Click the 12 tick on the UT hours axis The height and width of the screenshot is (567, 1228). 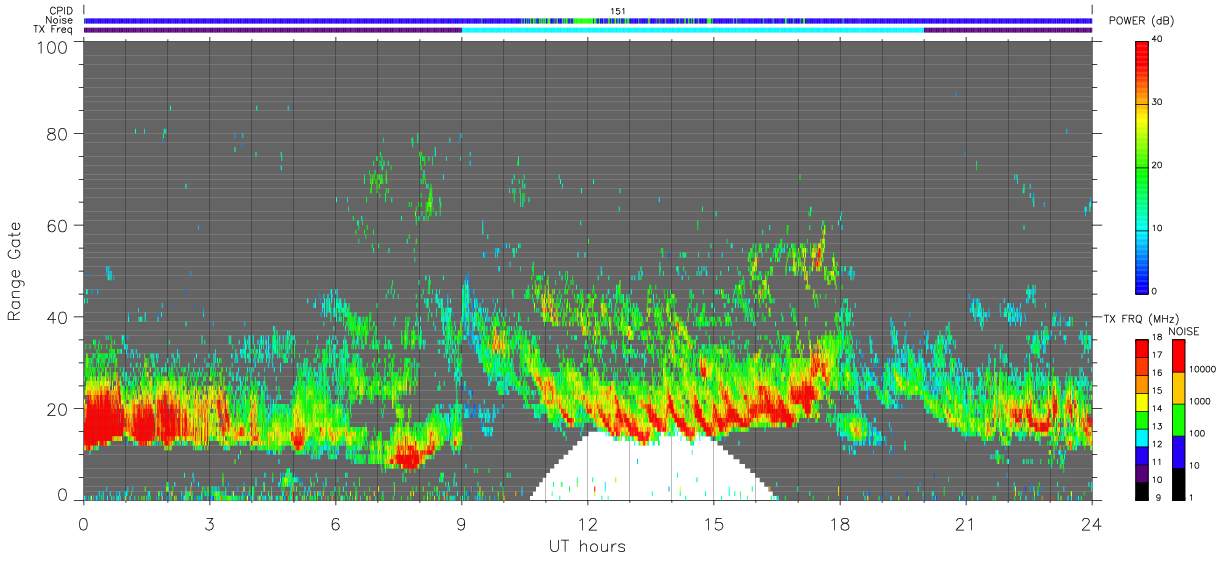[587, 523]
